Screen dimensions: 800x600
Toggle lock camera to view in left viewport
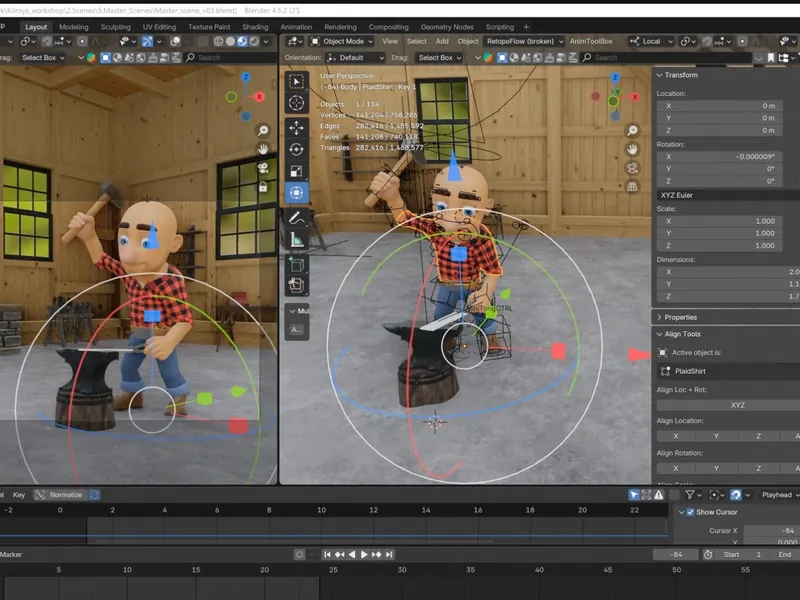pos(263,187)
